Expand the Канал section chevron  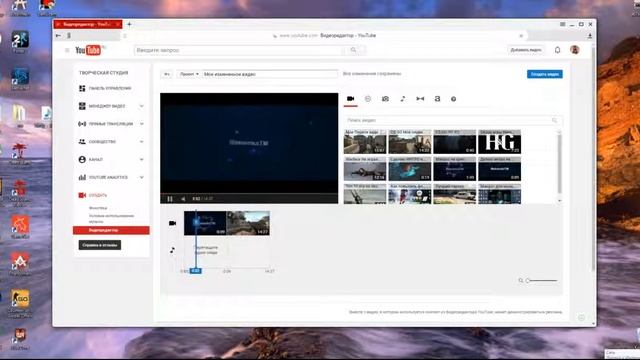click(142, 160)
